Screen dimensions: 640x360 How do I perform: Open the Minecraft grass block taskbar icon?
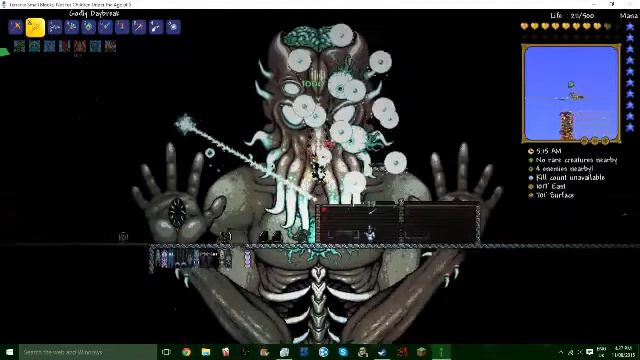[x=422, y=352]
